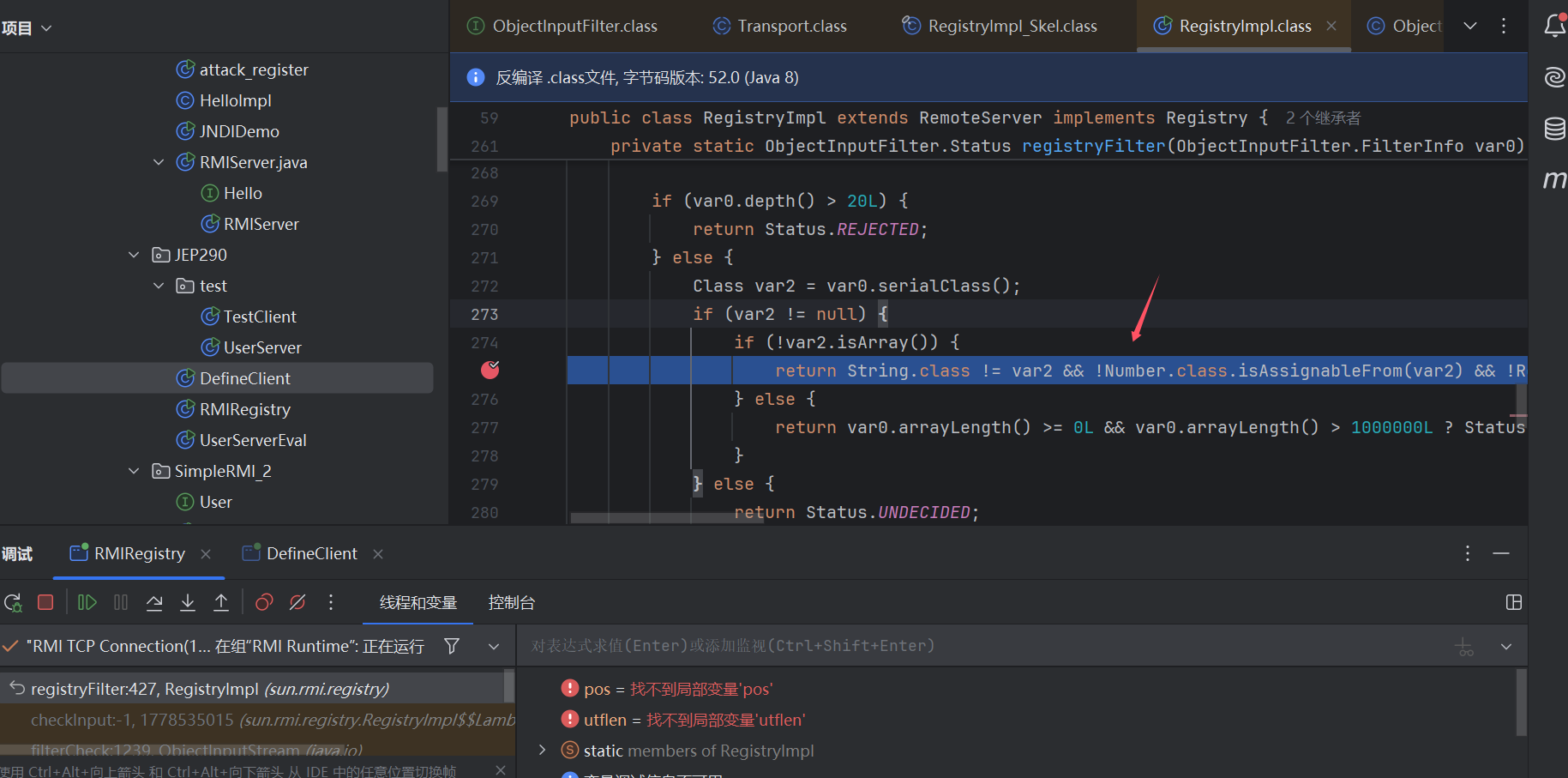This screenshot has height=778, width=1568.
Task: Click the Step Over debugger button
Action: click(154, 603)
